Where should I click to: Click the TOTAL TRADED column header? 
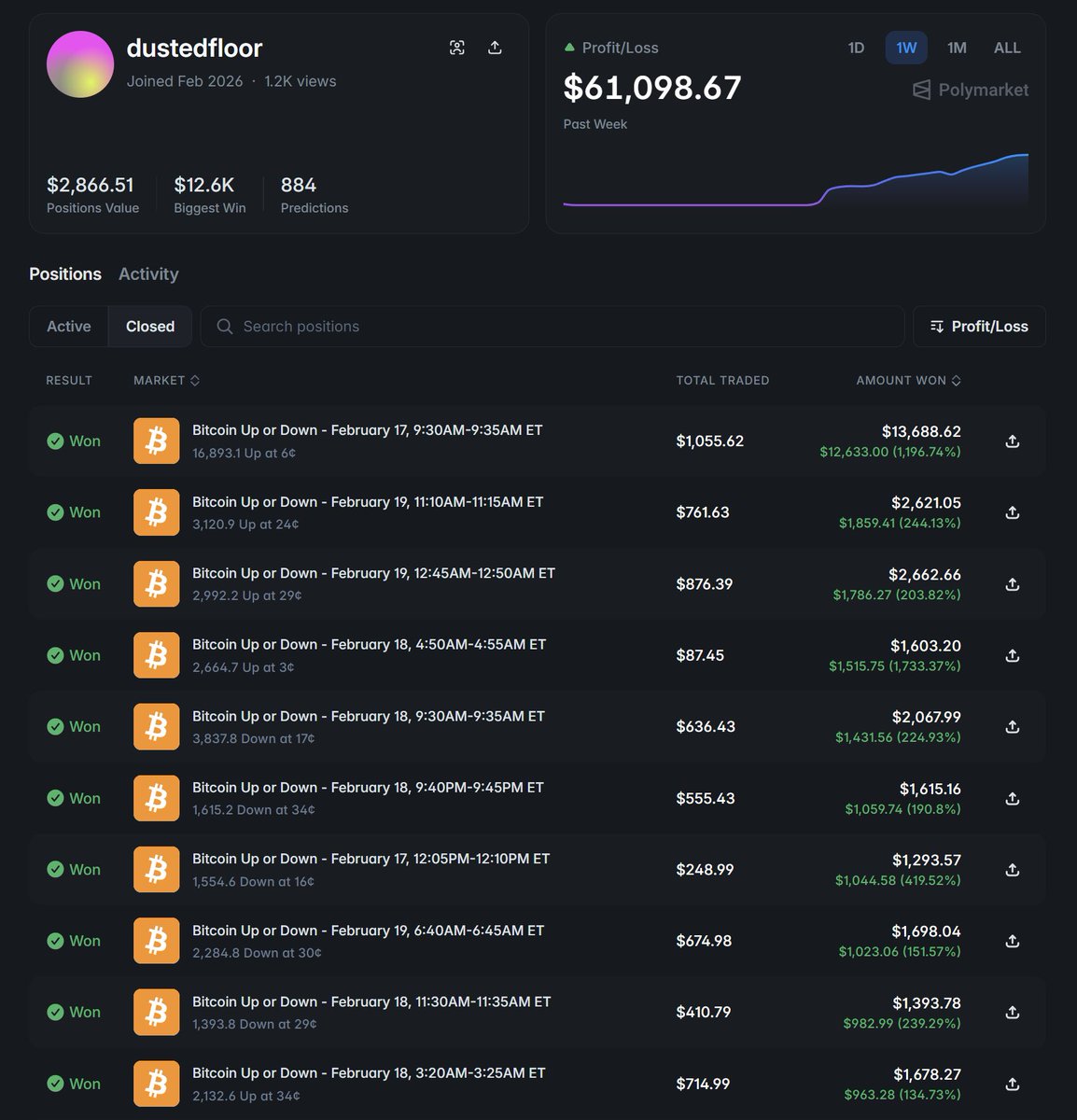(x=722, y=381)
